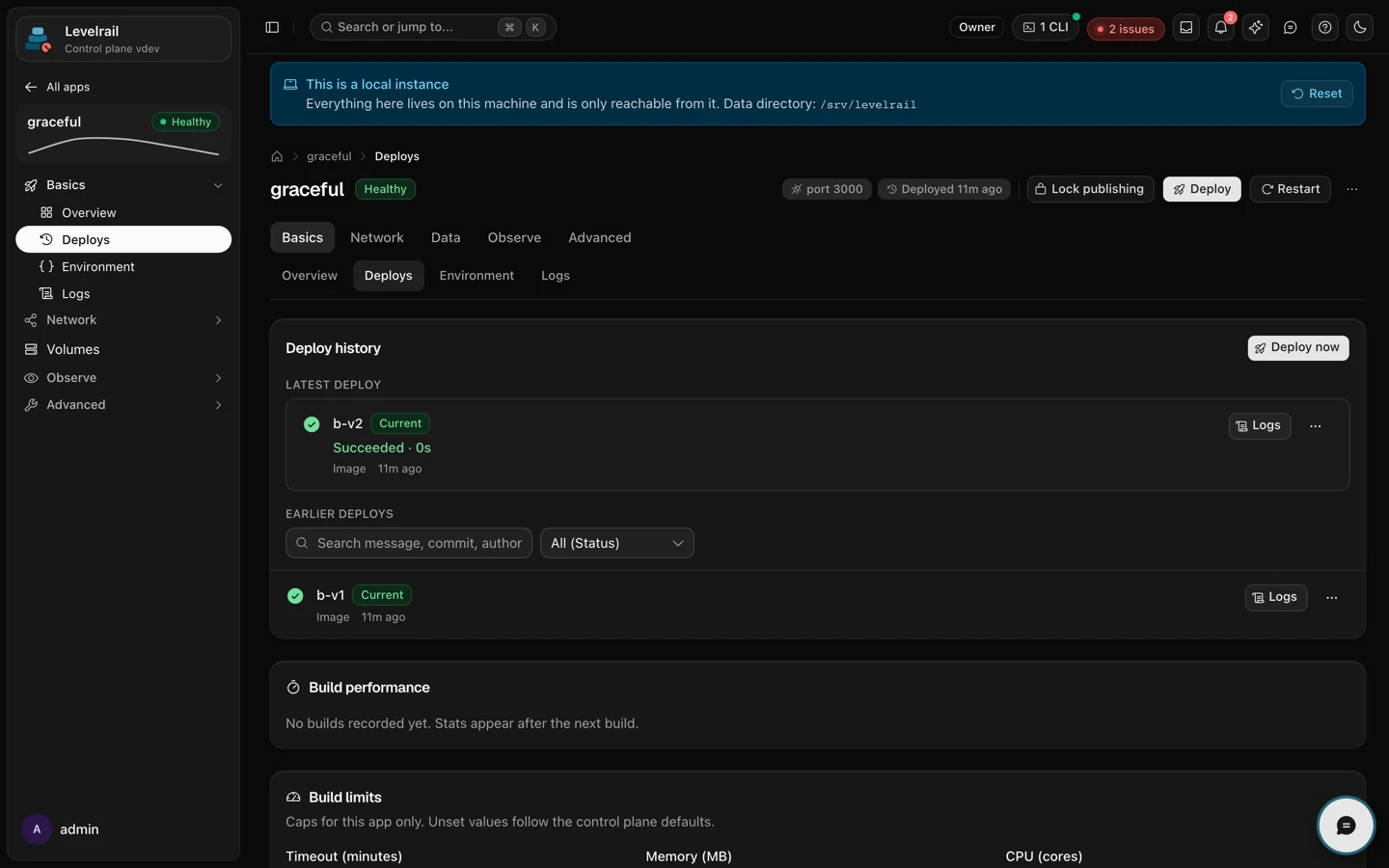Click the Deploy now button

click(1298, 348)
